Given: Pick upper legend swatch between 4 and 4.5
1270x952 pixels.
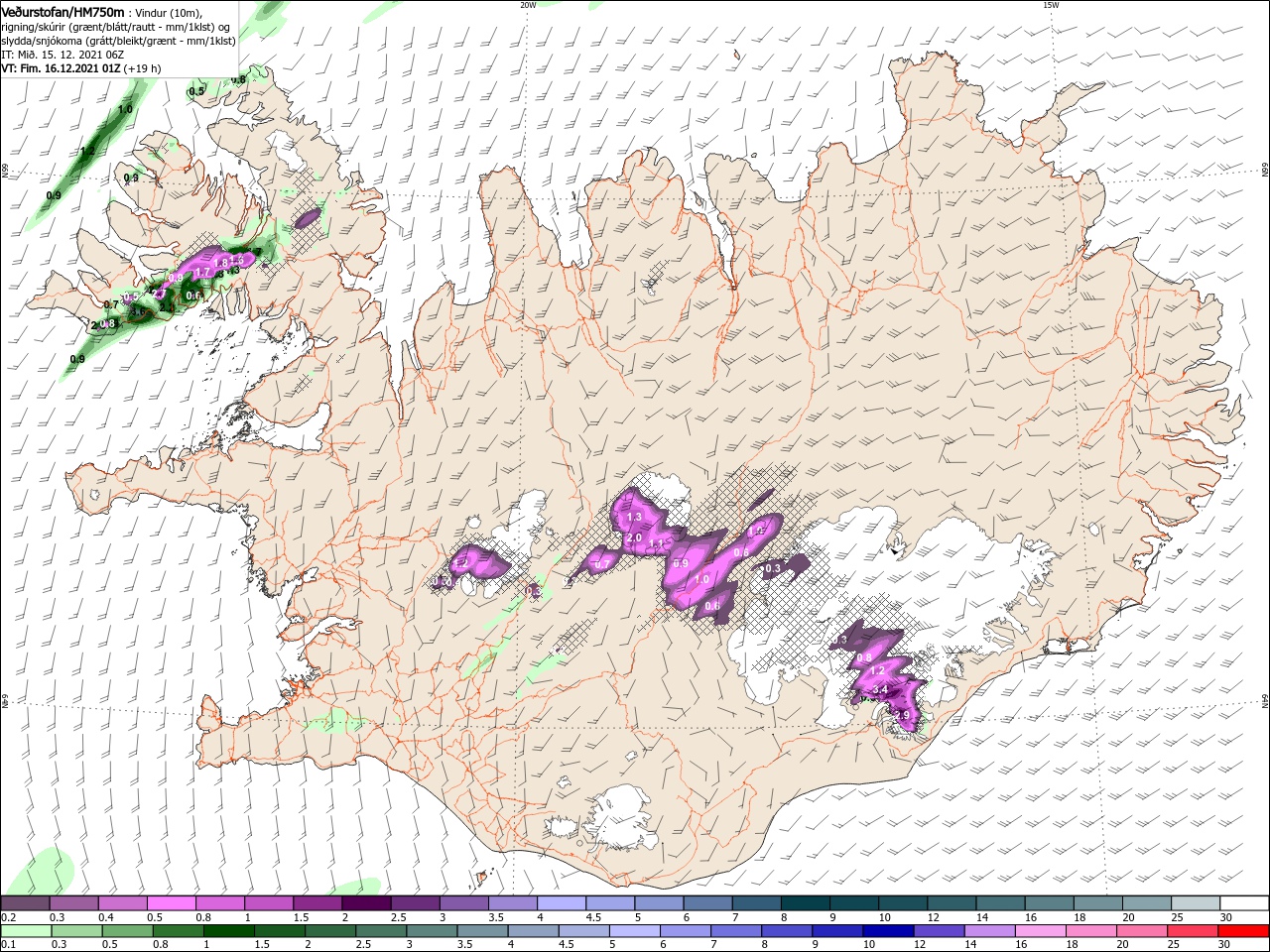Looking at the screenshot, I should click(562, 903).
